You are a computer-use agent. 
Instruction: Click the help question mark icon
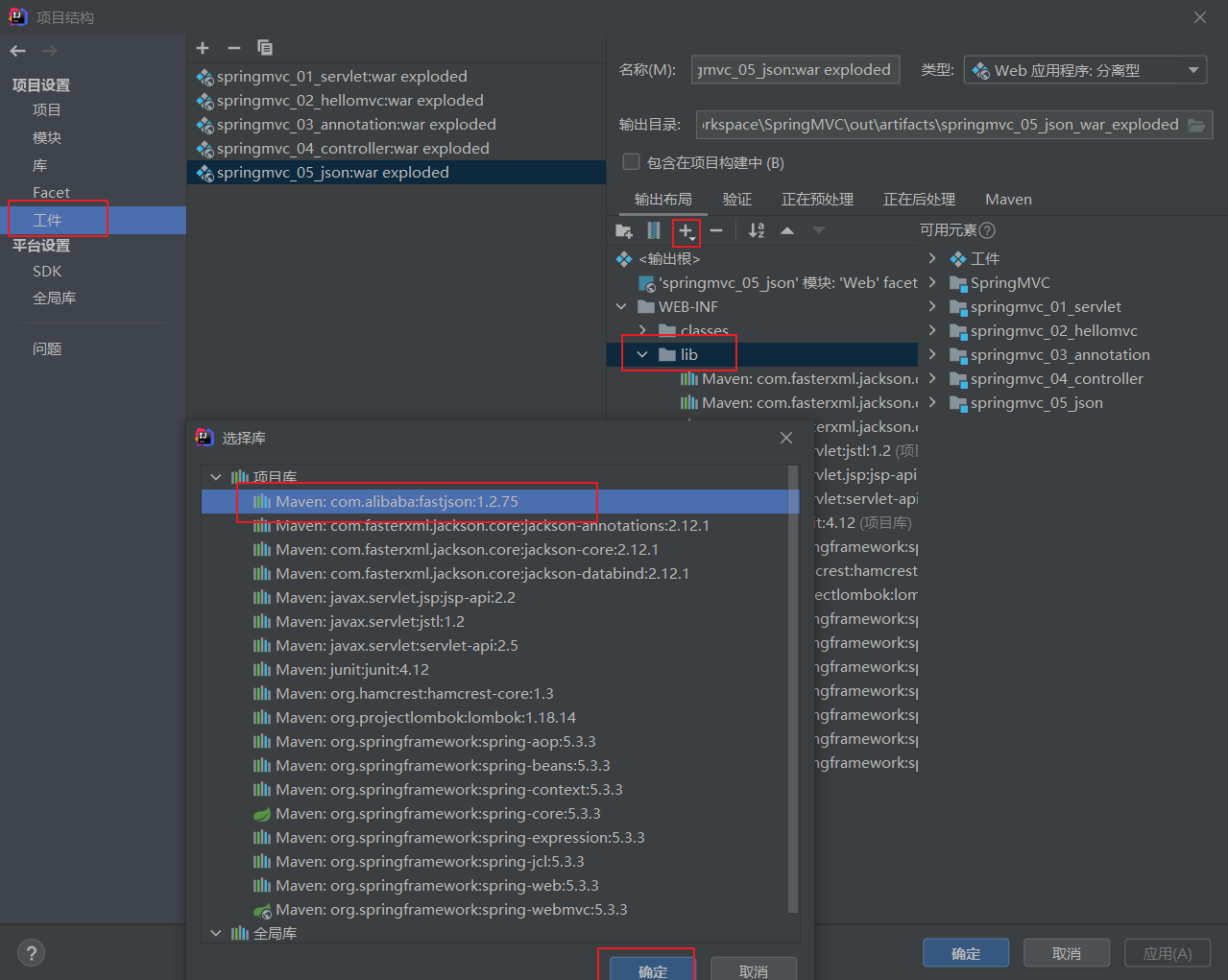pyautogui.click(x=31, y=952)
